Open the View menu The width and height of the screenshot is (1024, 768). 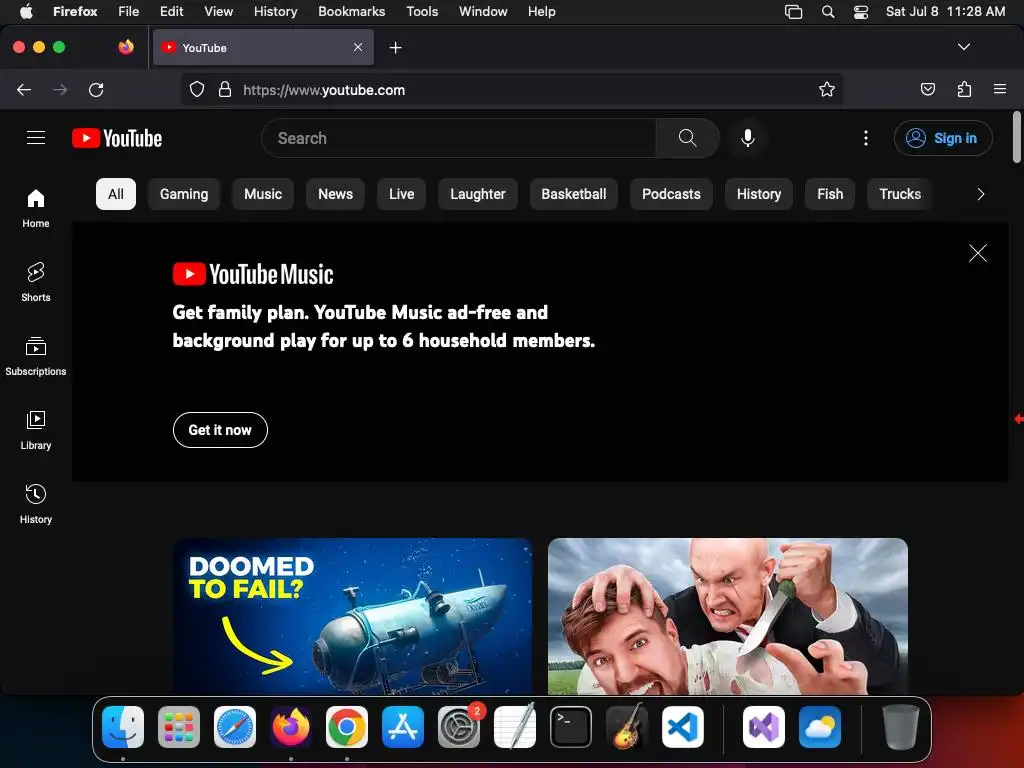(218, 11)
